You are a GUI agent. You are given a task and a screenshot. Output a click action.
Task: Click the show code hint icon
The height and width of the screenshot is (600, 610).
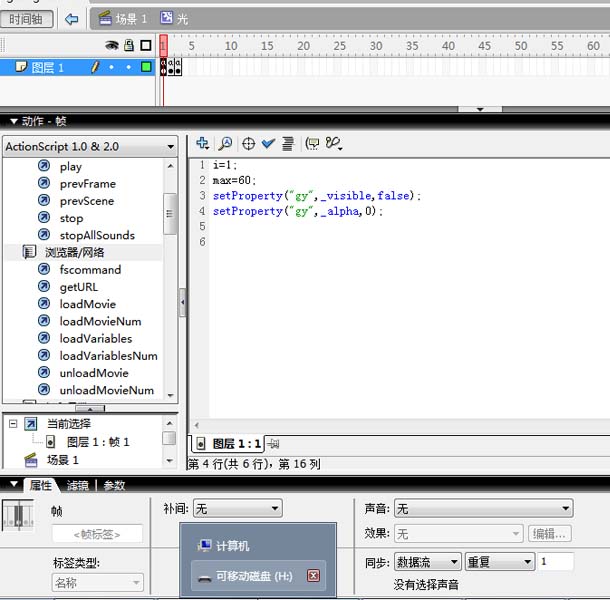pos(312,144)
